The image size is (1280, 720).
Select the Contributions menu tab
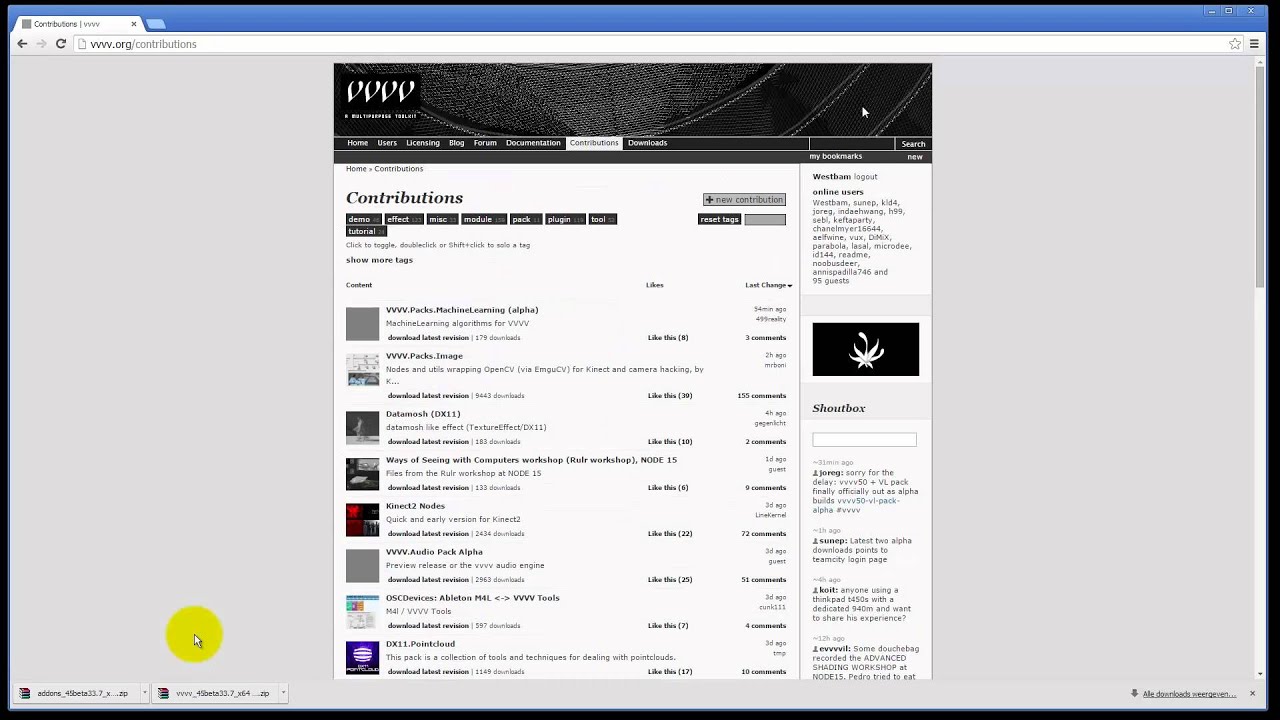tap(594, 143)
